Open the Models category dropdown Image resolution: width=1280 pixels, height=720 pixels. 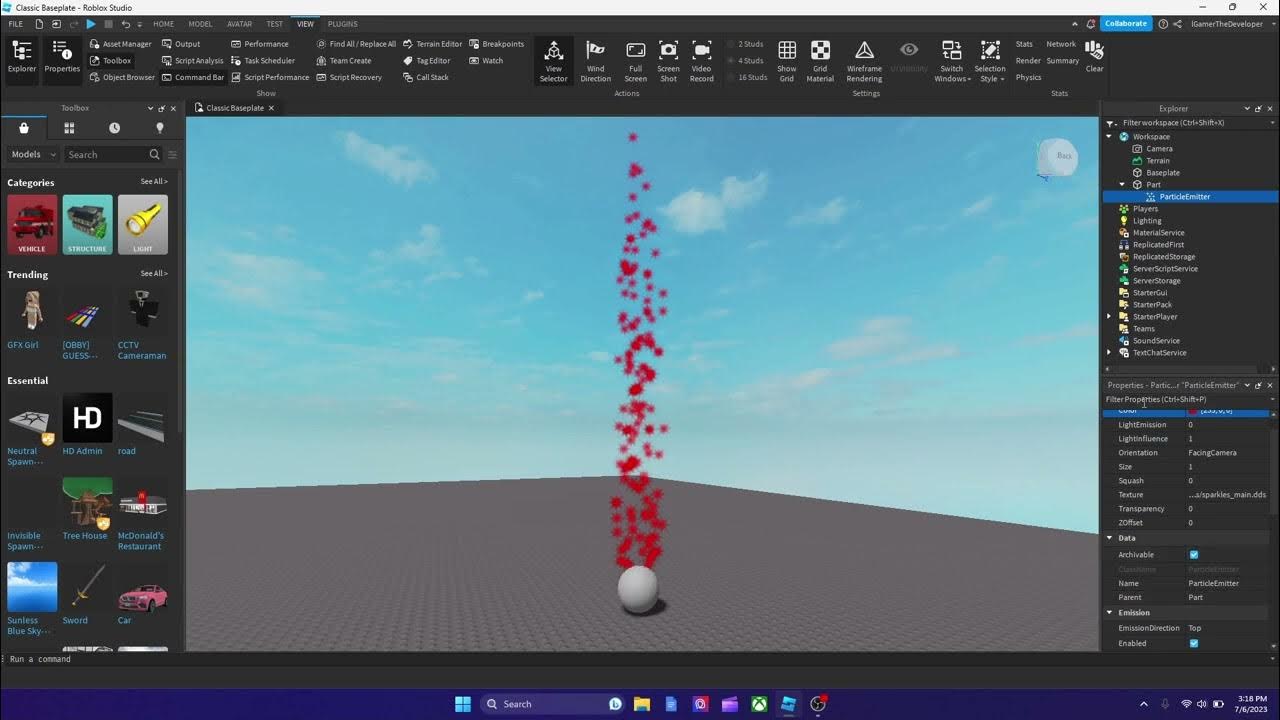pyautogui.click(x=33, y=154)
